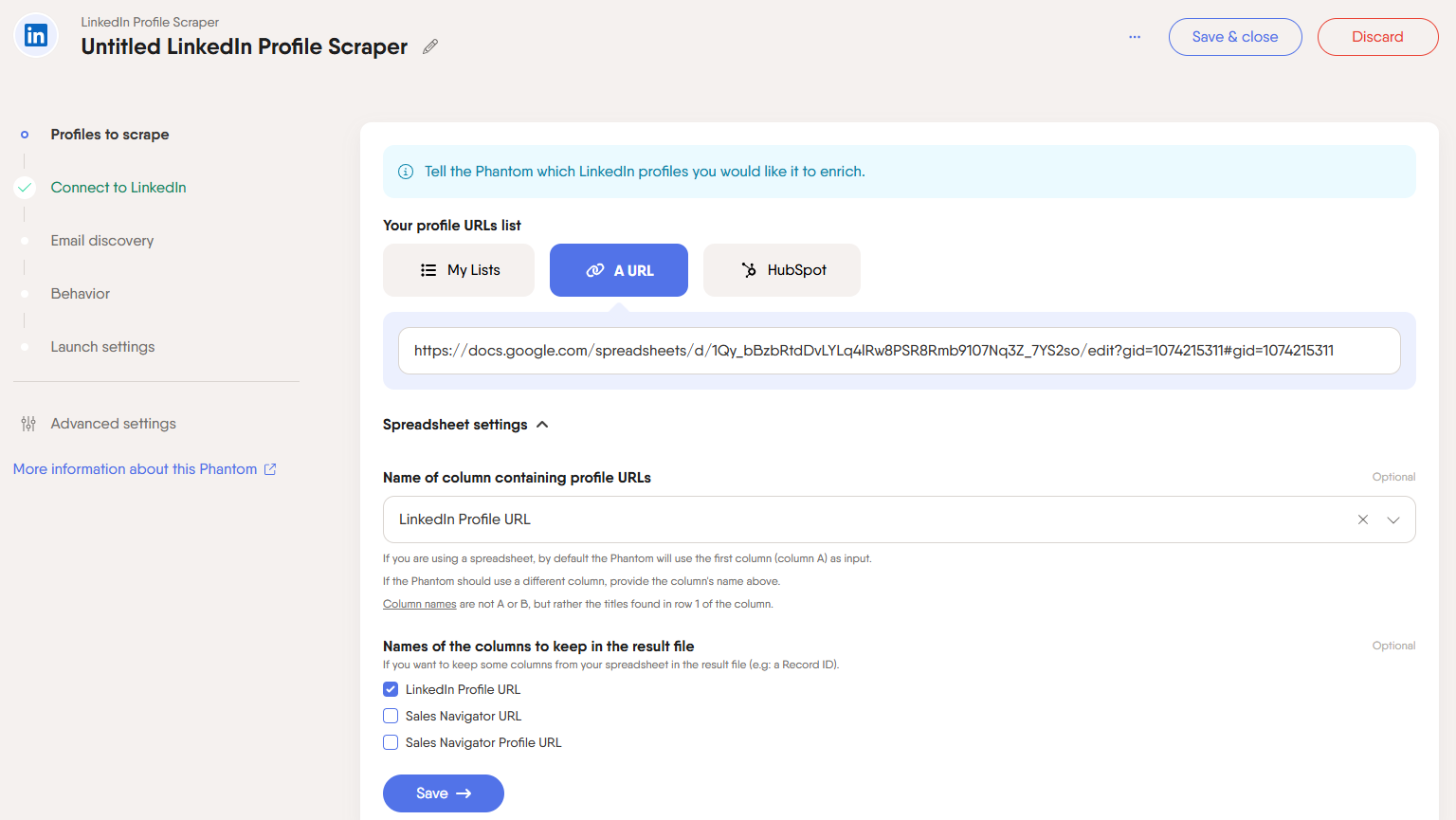This screenshot has width=1456, height=820.
Task: Click the Save & close button
Action: (1235, 37)
